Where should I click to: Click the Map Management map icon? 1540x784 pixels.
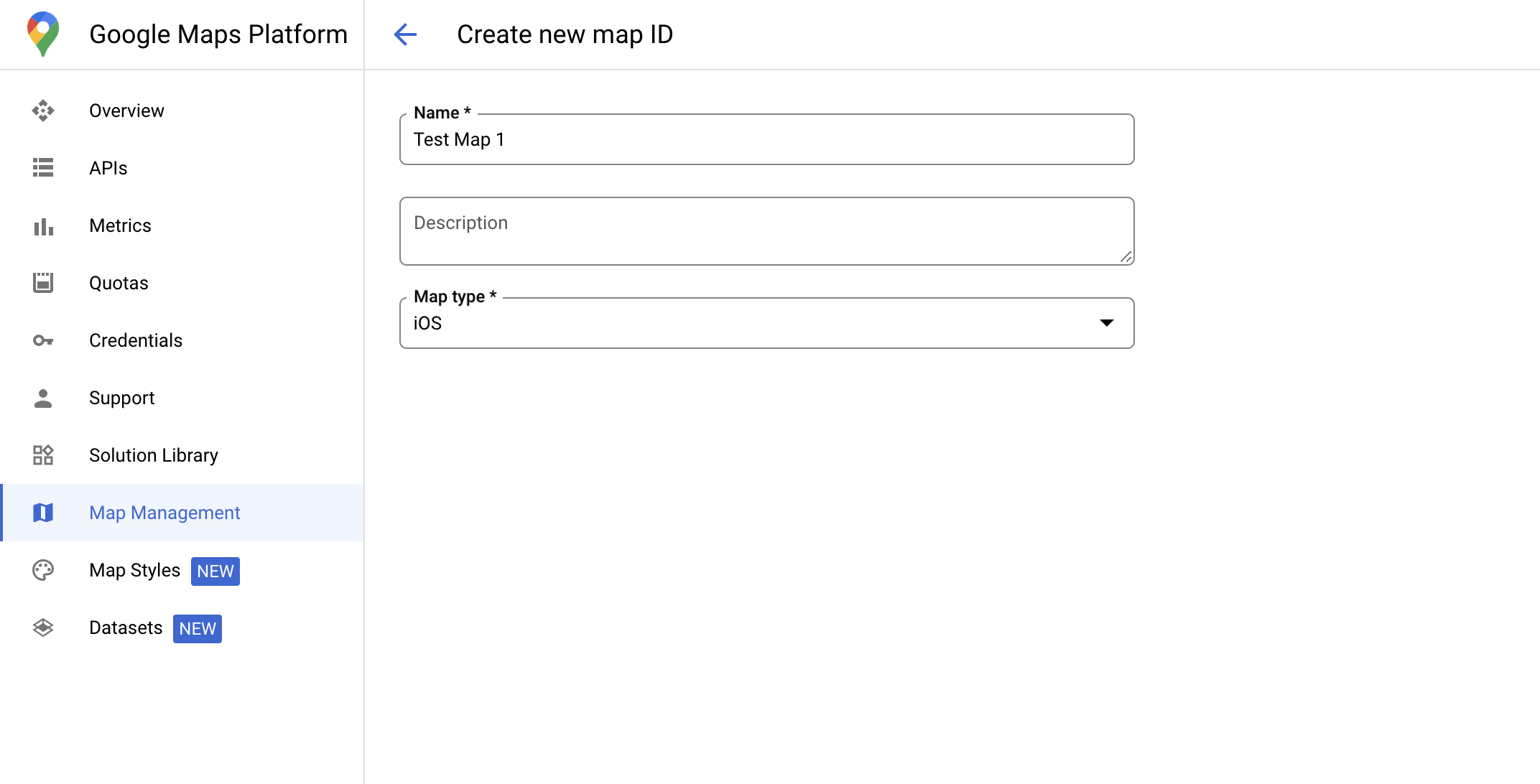click(x=44, y=513)
